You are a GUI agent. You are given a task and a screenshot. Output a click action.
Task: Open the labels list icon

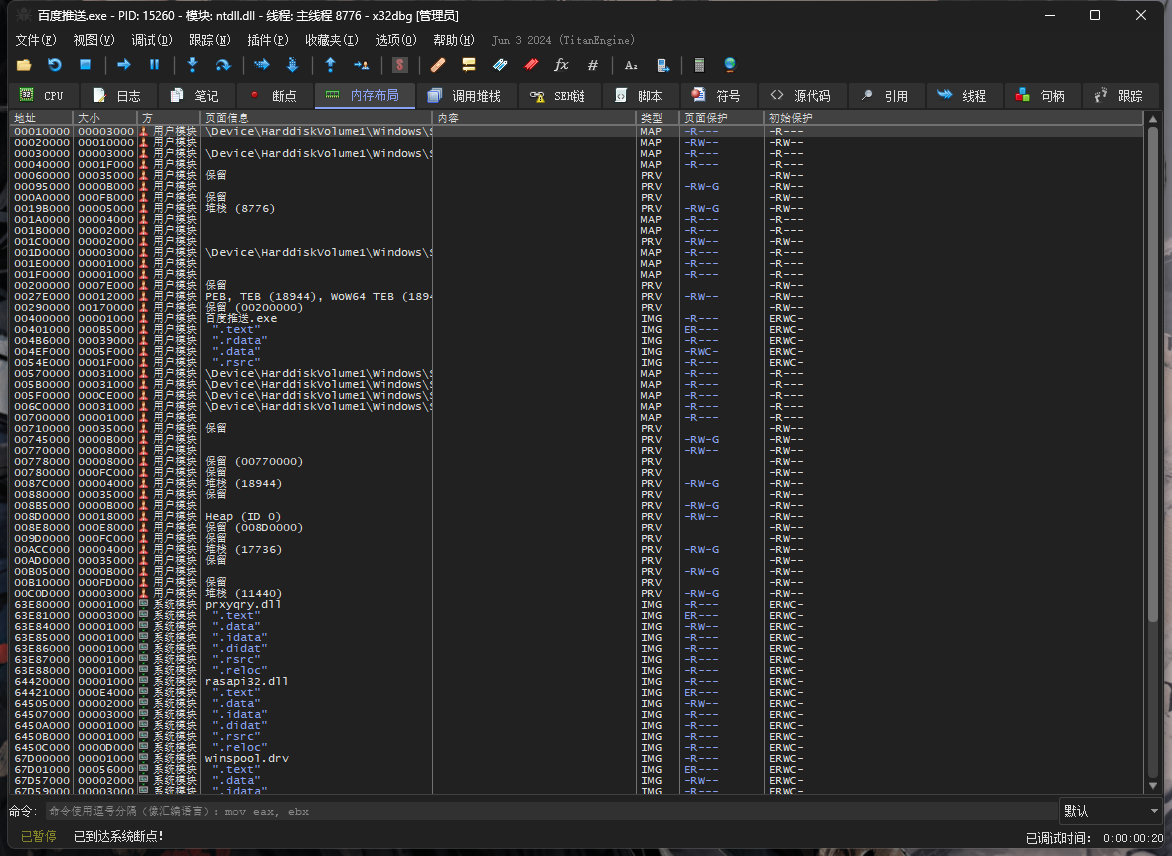(500, 65)
